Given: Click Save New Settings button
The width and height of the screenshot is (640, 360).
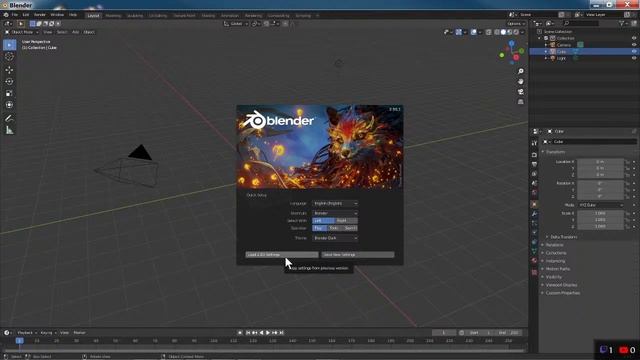Looking at the screenshot, I should 358,255.
